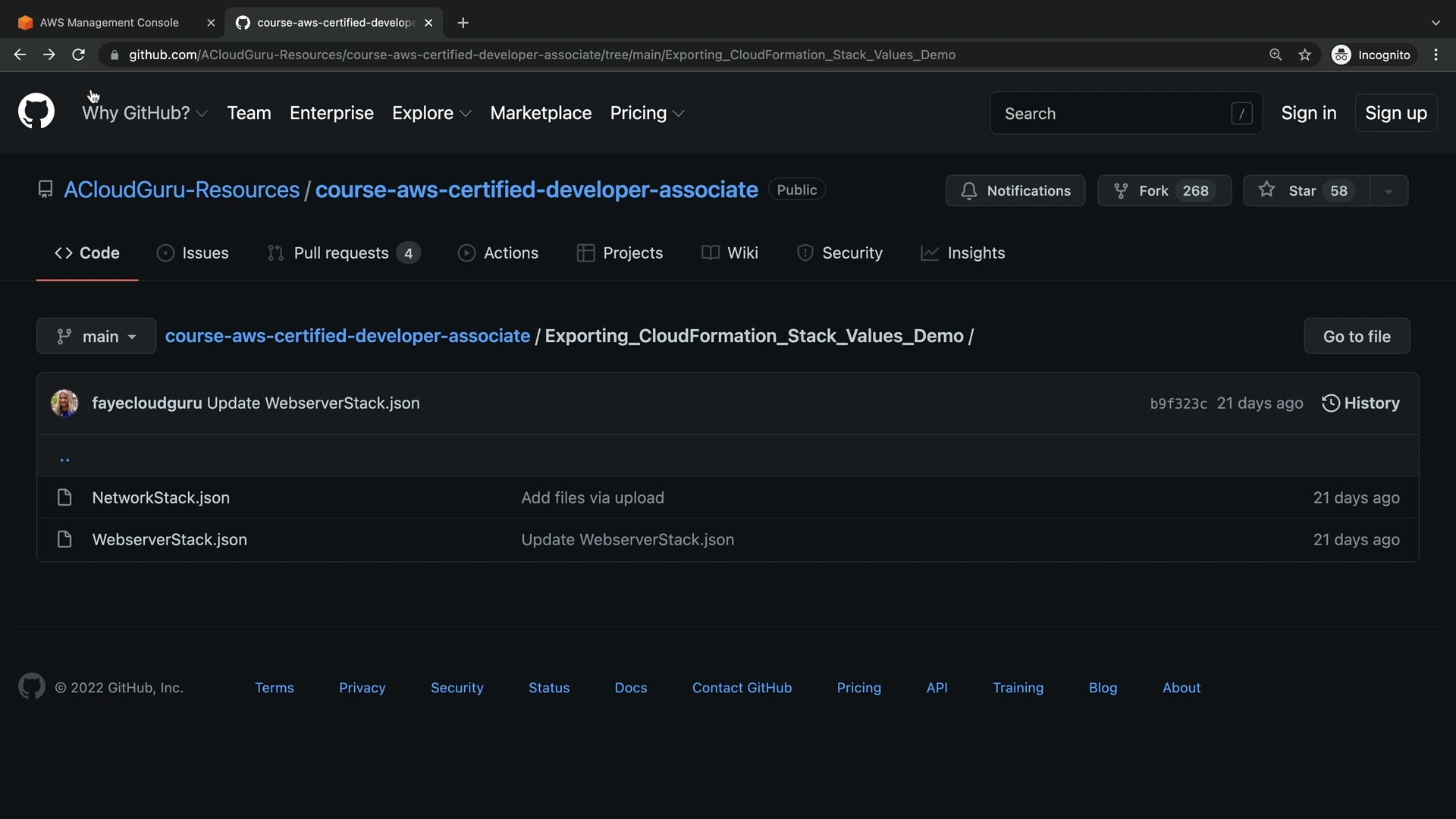1456x819 pixels.
Task: Bookmark this page with star icon
Action: (1304, 55)
